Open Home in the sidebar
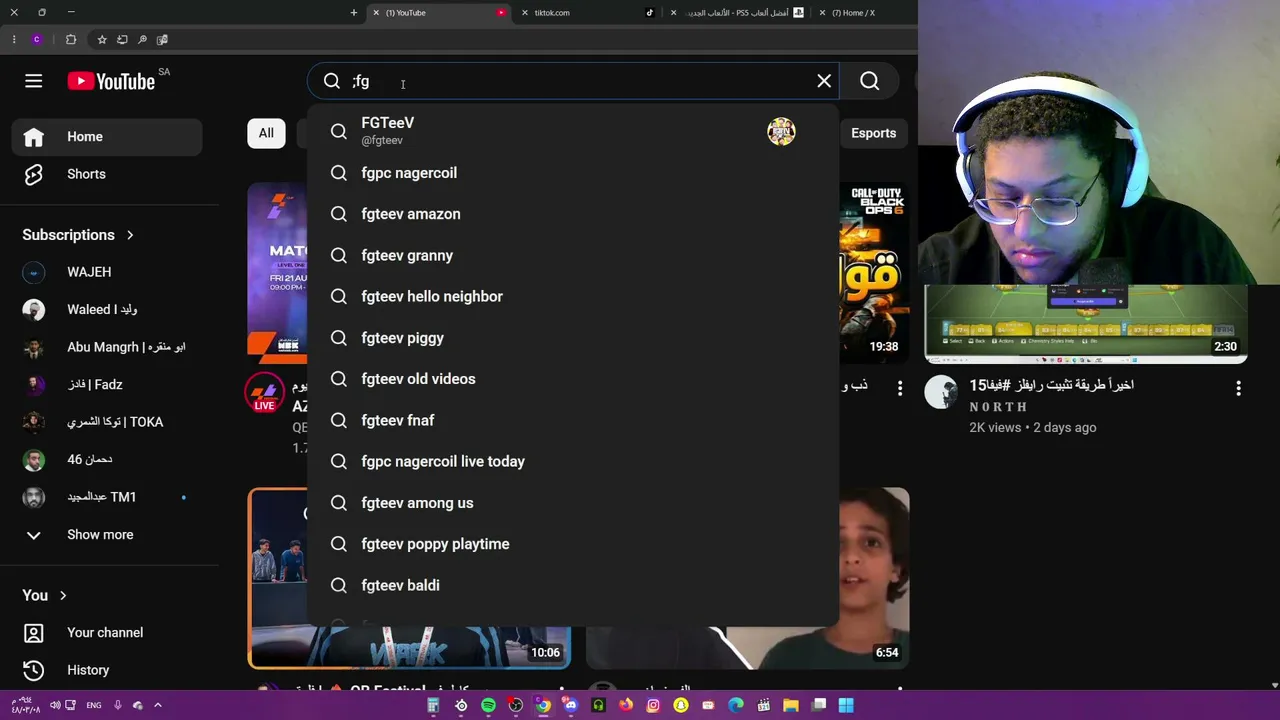 tap(107, 137)
